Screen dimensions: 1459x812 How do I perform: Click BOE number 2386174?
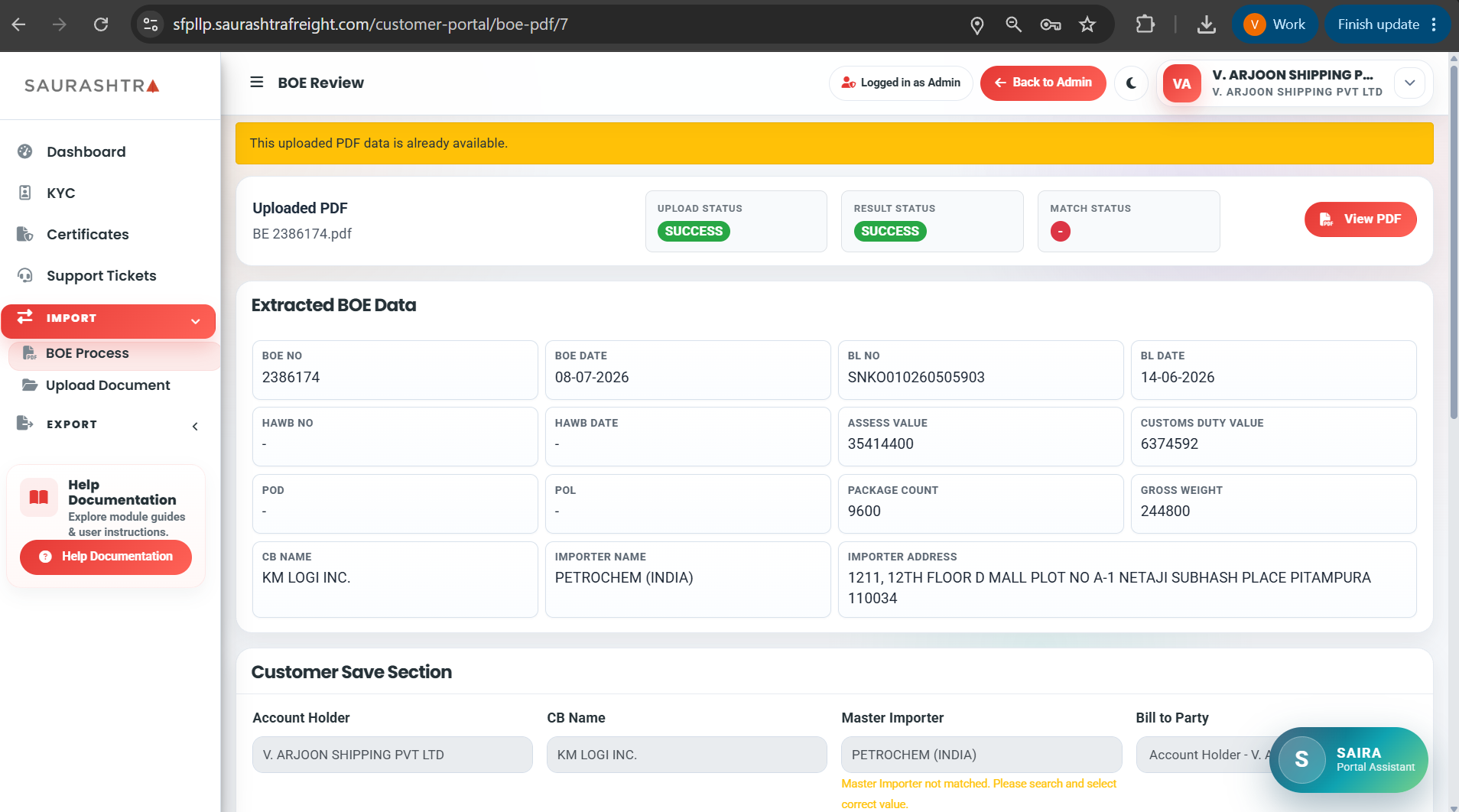pyautogui.click(x=291, y=377)
